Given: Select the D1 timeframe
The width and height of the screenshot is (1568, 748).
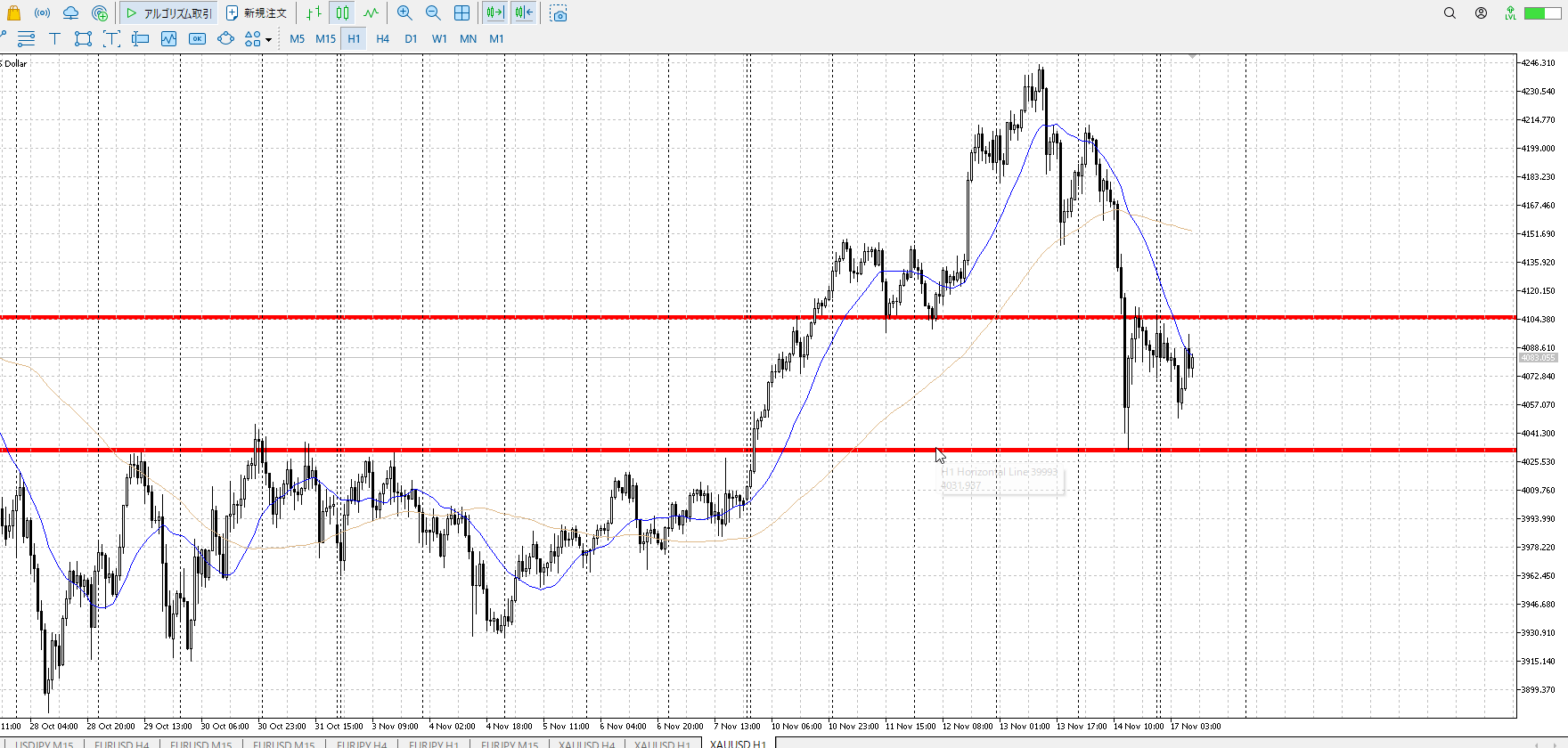Looking at the screenshot, I should (x=411, y=38).
